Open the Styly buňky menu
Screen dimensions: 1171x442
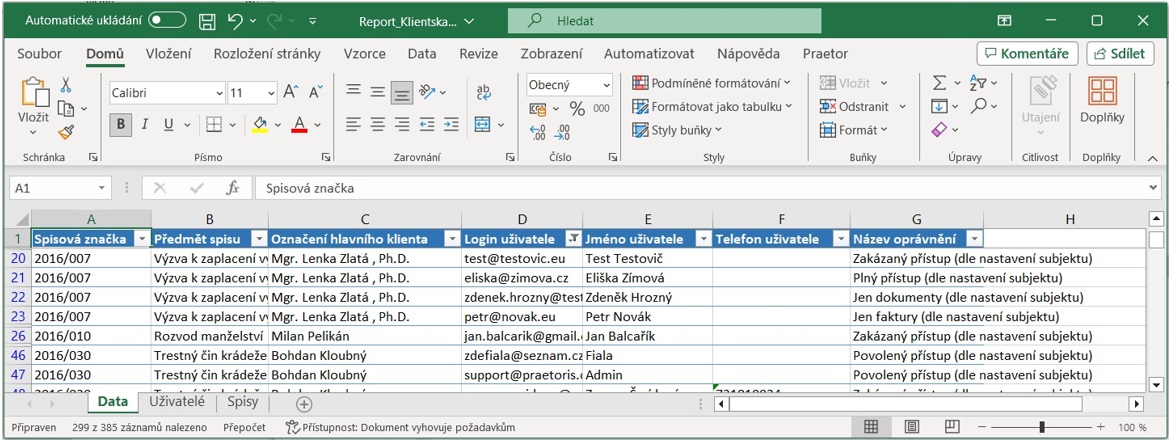tap(677, 131)
